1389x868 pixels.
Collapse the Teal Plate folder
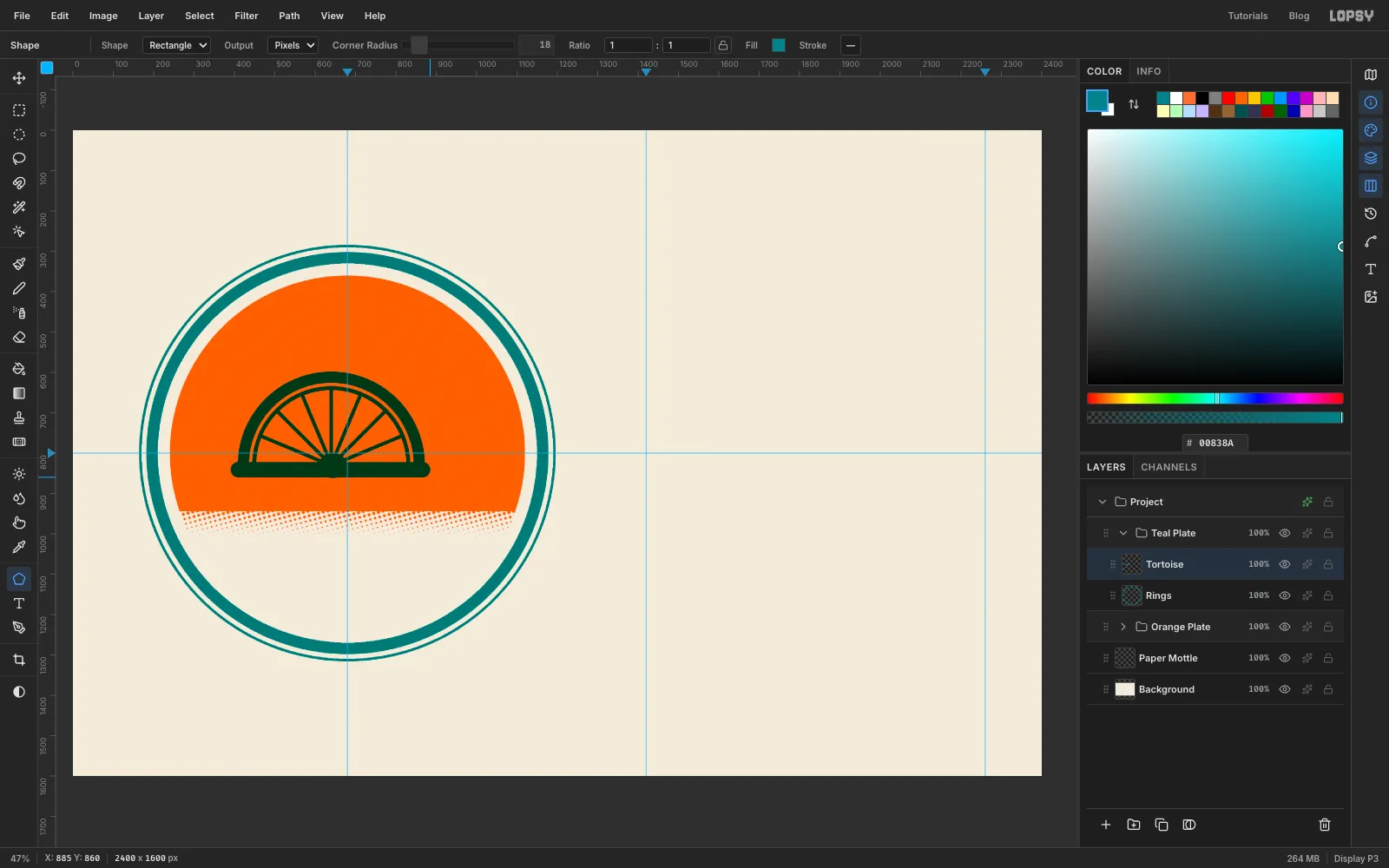point(1122,533)
